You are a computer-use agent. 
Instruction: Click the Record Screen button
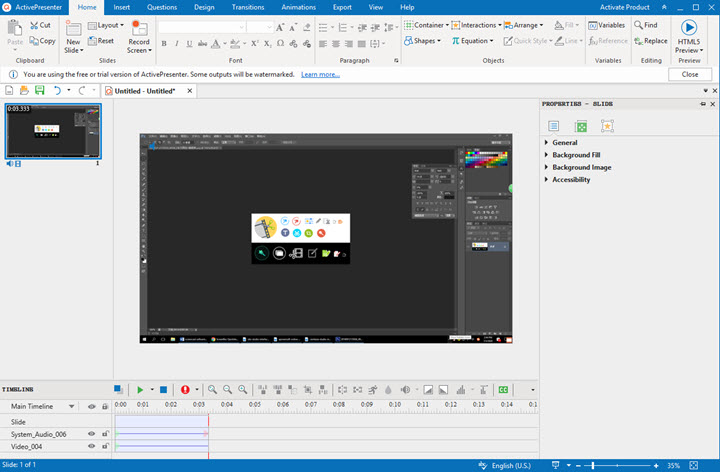pos(138,30)
